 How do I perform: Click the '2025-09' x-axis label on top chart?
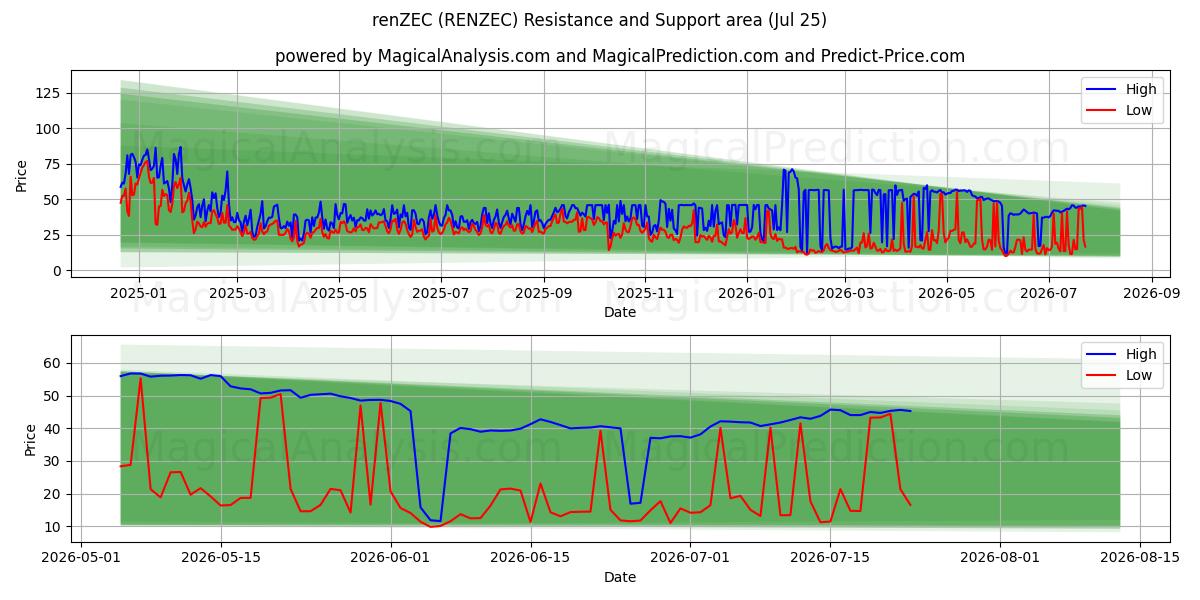click(544, 294)
